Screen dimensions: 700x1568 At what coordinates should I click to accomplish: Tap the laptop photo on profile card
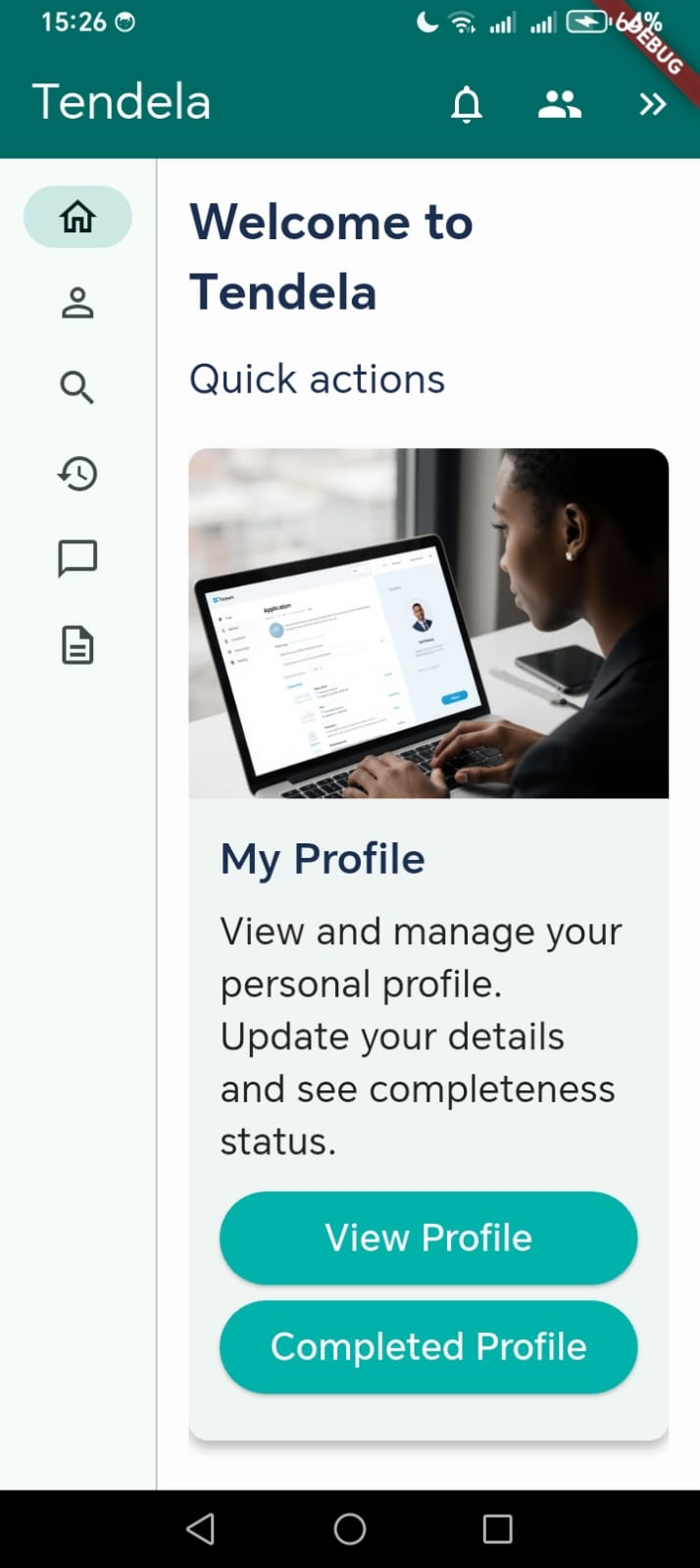[x=428, y=624]
